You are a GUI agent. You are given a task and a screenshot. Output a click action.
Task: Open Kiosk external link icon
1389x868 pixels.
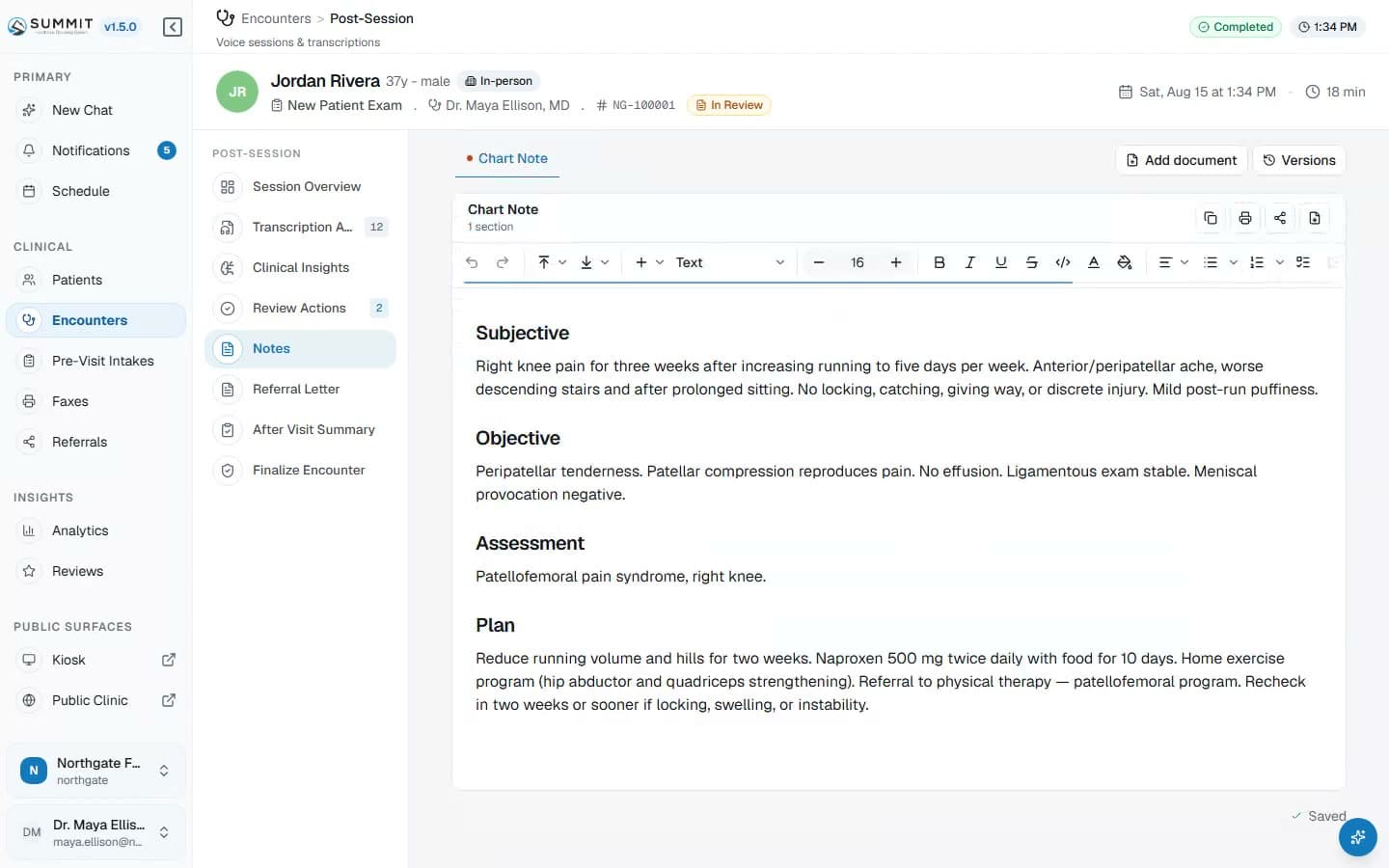[x=169, y=660]
